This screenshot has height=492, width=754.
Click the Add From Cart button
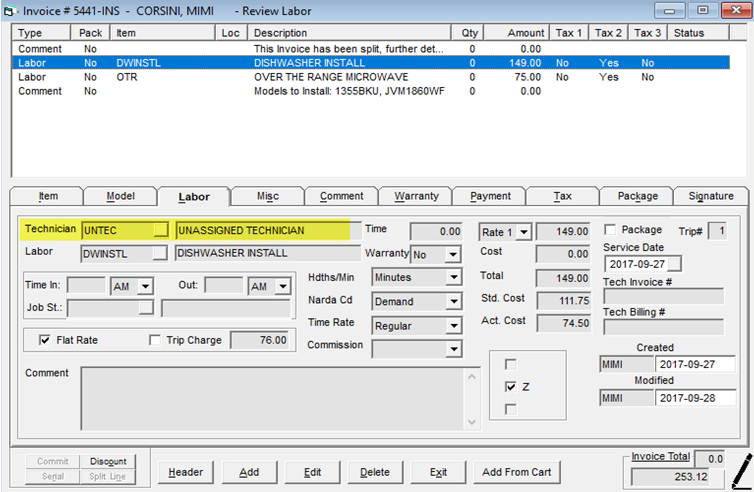[x=516, y=472]
